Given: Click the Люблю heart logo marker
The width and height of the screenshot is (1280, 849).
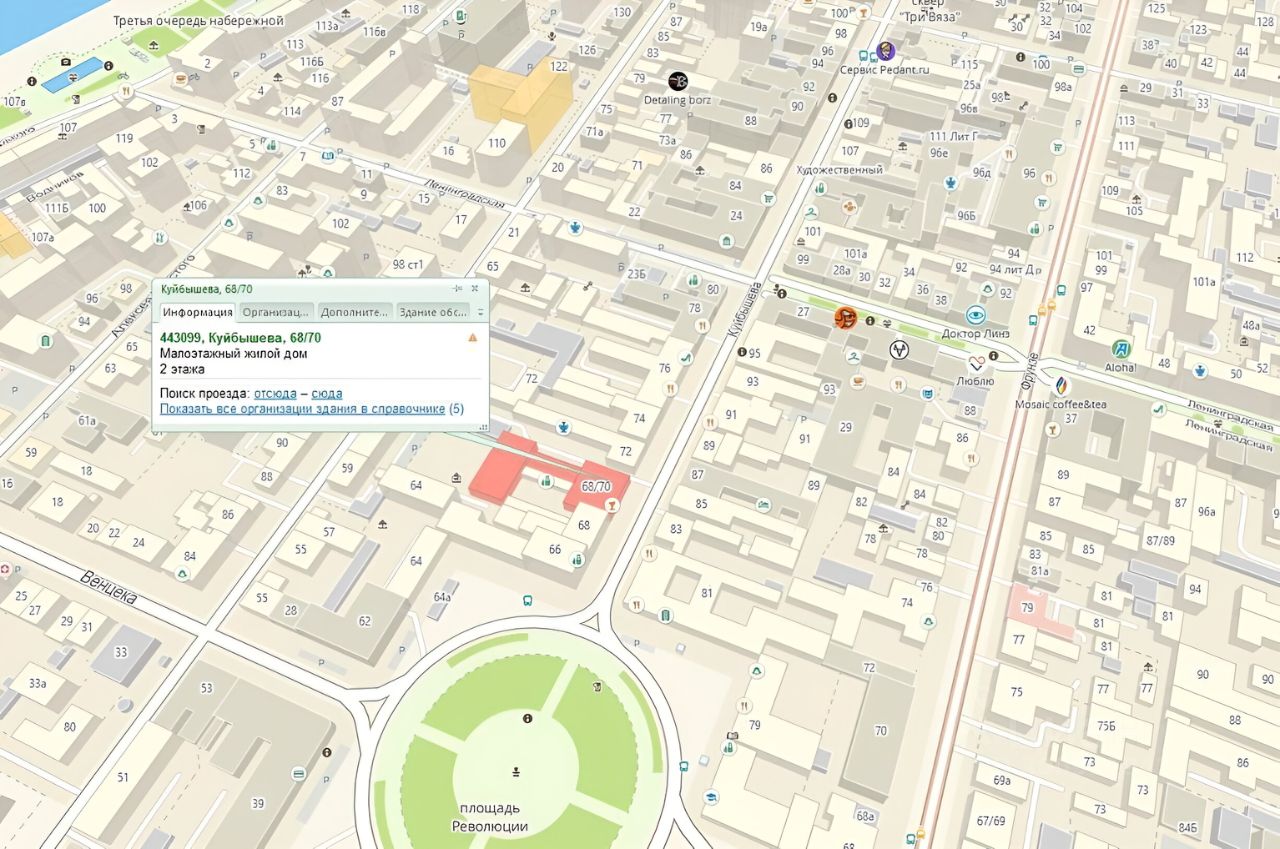Looking at the screenshot, I should tap(976, 363).
